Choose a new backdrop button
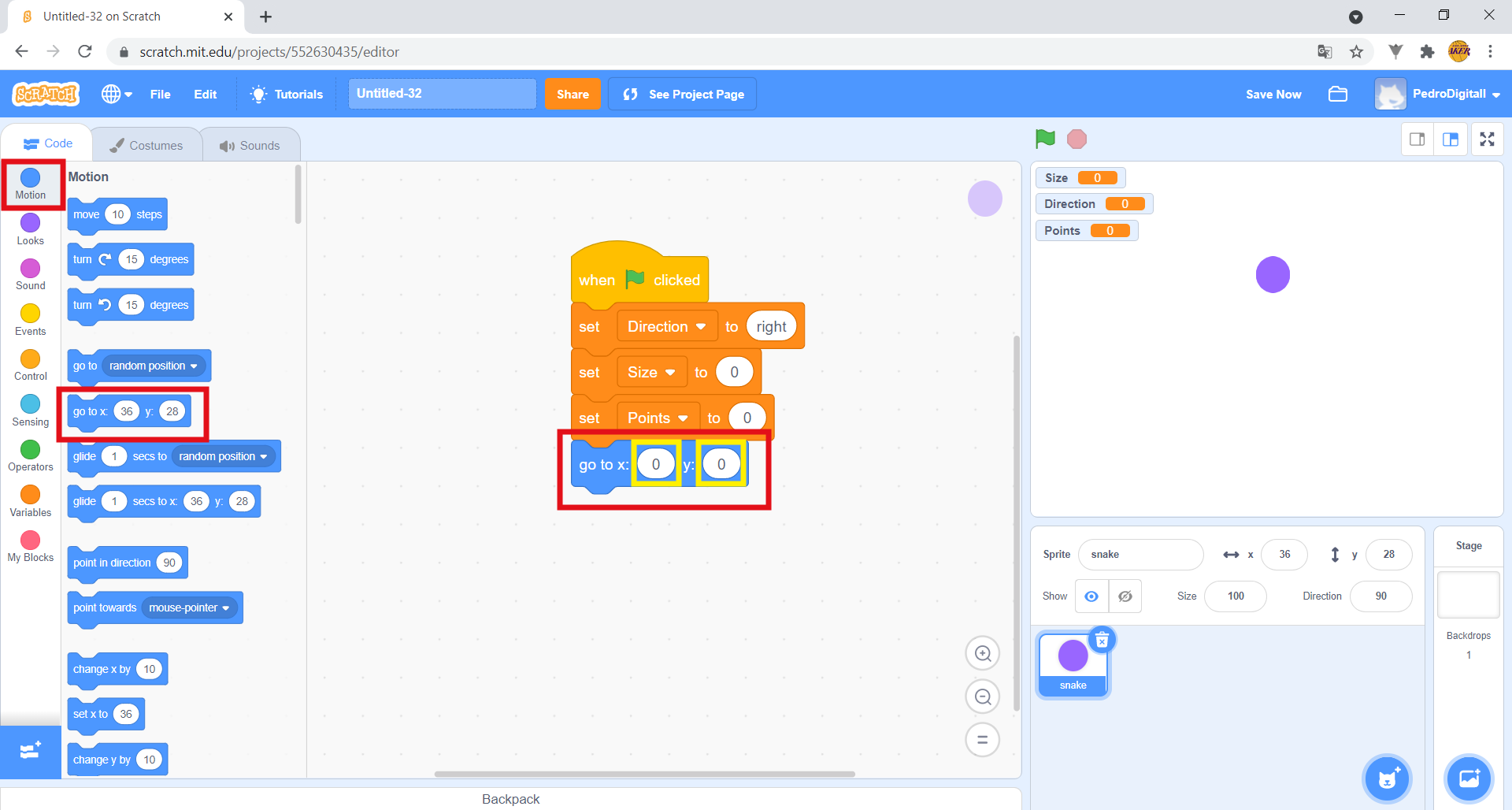The width and height of the screenshot is (1512, 810). (1469, 778)
